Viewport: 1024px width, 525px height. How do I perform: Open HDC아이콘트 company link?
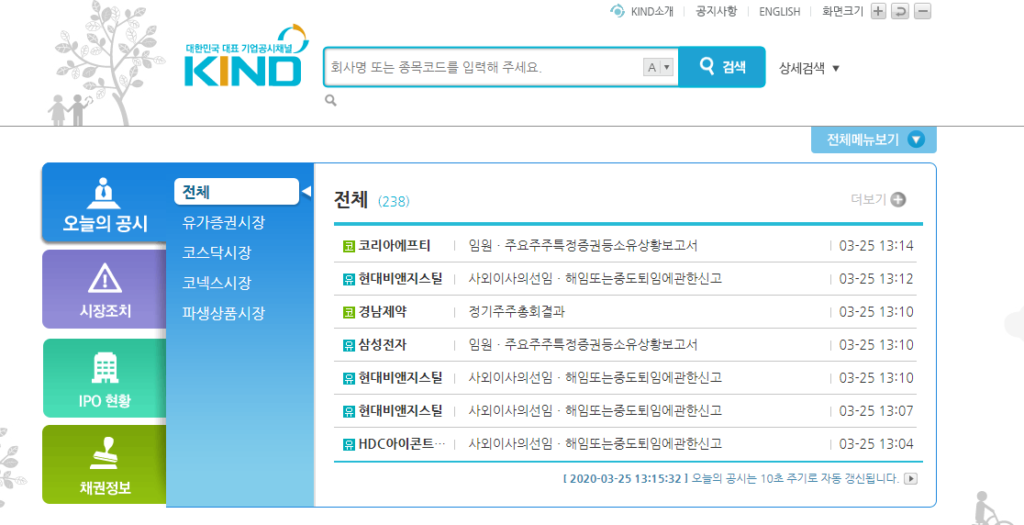402,445
